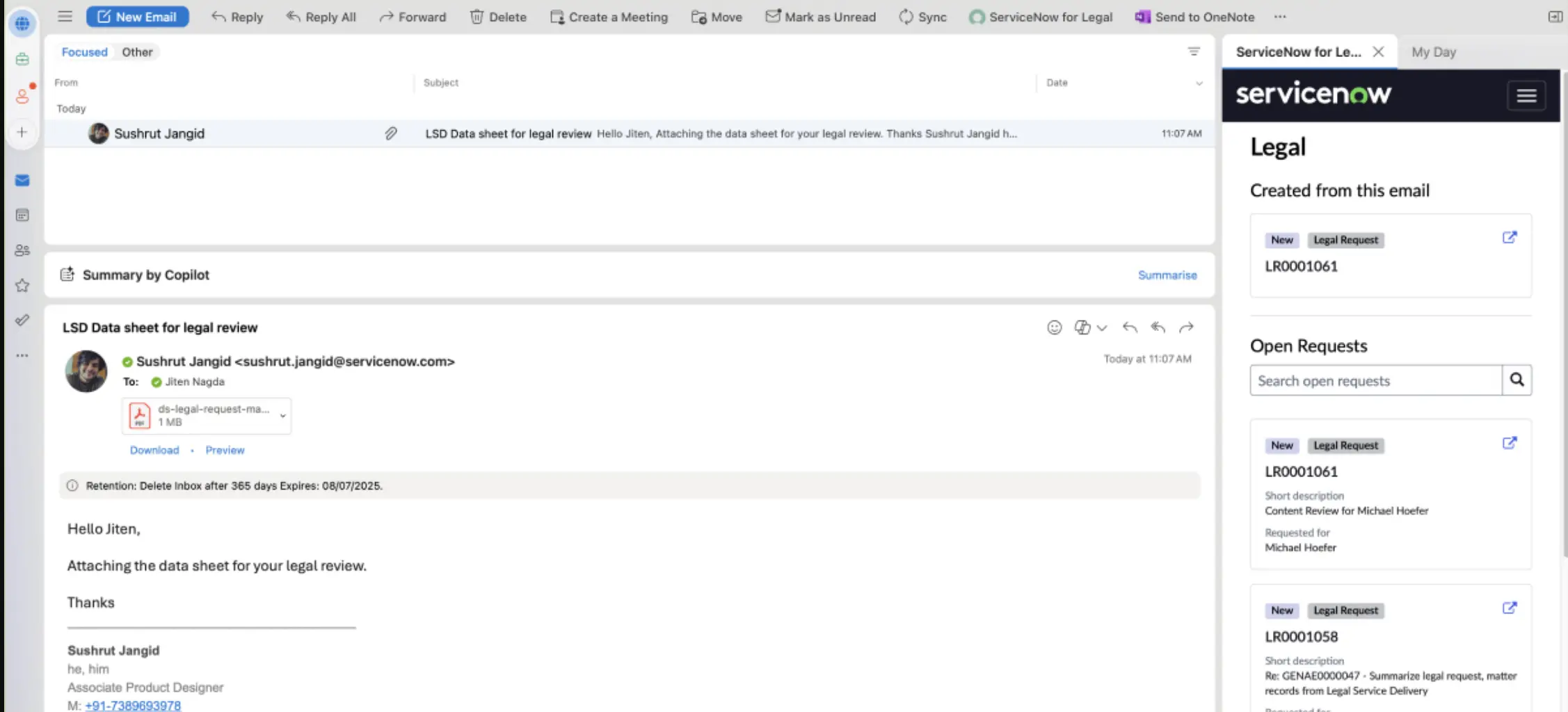
Task: Click the retention policy info icon
Action: click(72, 486)
